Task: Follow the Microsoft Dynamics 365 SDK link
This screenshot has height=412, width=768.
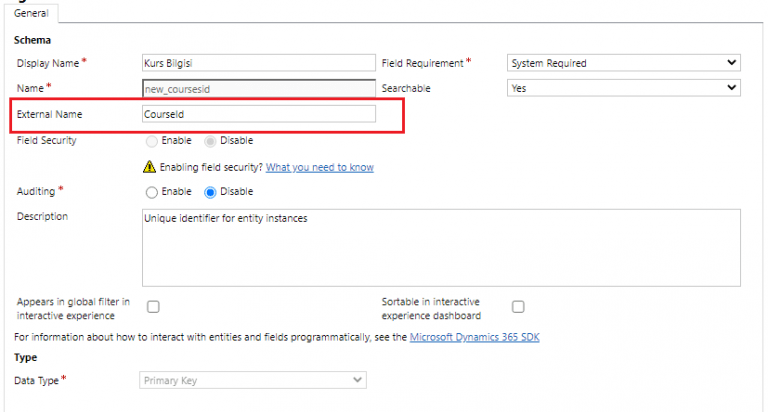Action: 475,338
